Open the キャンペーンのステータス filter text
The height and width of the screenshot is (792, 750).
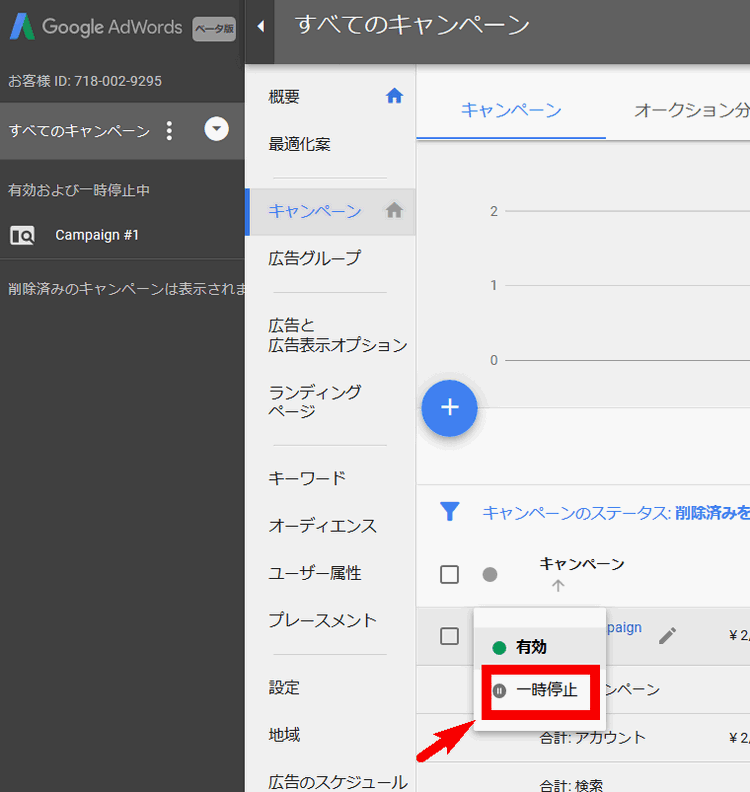616,513
